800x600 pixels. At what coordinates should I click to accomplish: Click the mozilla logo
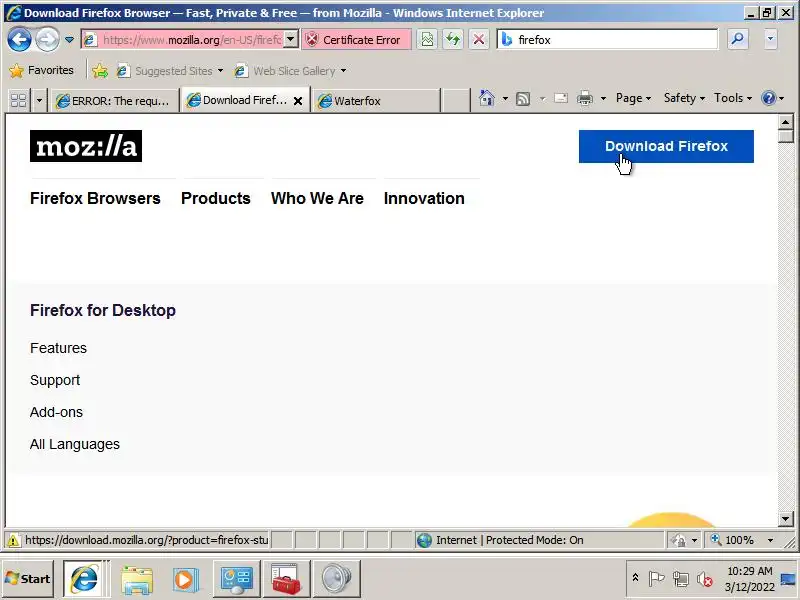click(86, 146)
